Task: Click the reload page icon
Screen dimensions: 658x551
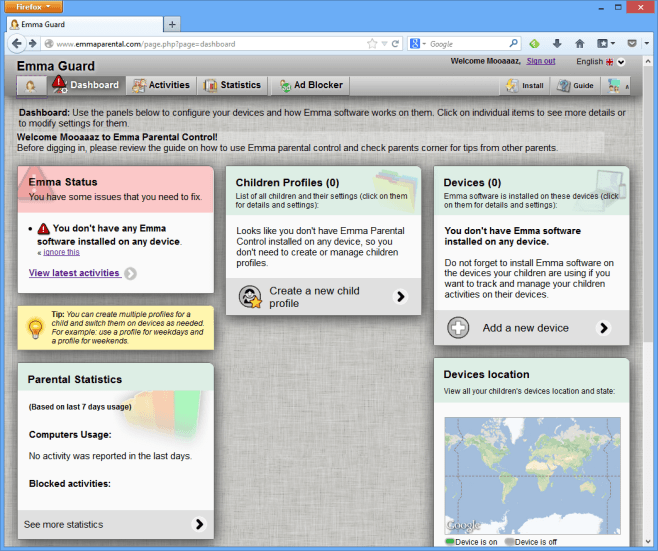Action: point(395,44)
